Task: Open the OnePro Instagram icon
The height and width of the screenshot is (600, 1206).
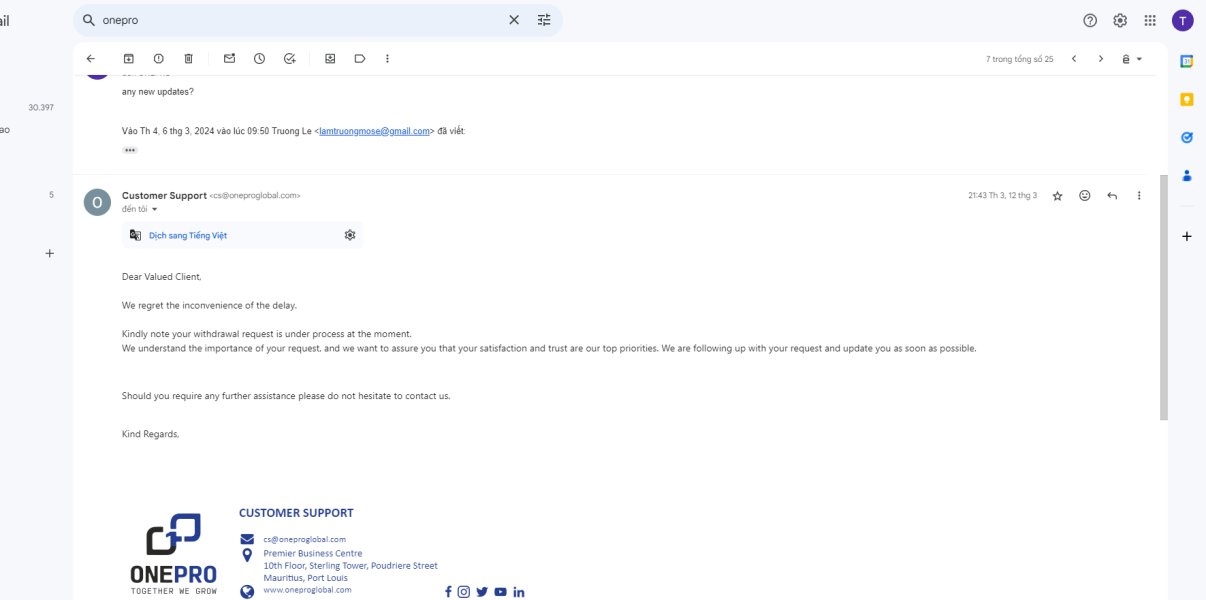Action: (464, 592)
